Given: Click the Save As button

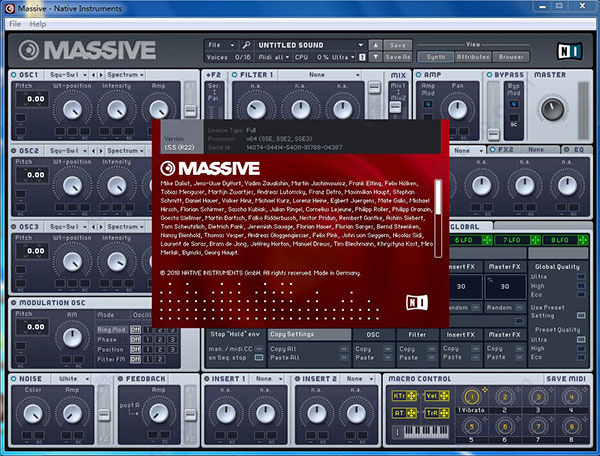Looking at the screenshot, I should (397, 58).
